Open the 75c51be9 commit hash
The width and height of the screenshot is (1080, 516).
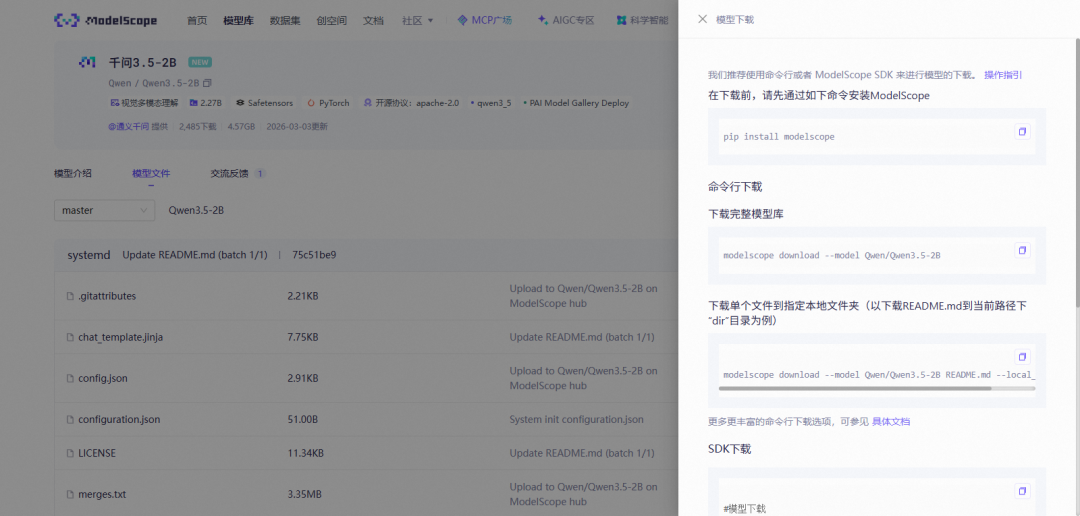pyautogui.click(x=314, y=255)
